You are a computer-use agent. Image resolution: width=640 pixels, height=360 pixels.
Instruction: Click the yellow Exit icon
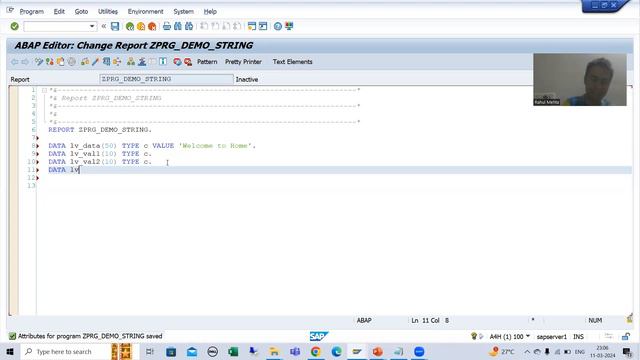(x=141, y=27)
